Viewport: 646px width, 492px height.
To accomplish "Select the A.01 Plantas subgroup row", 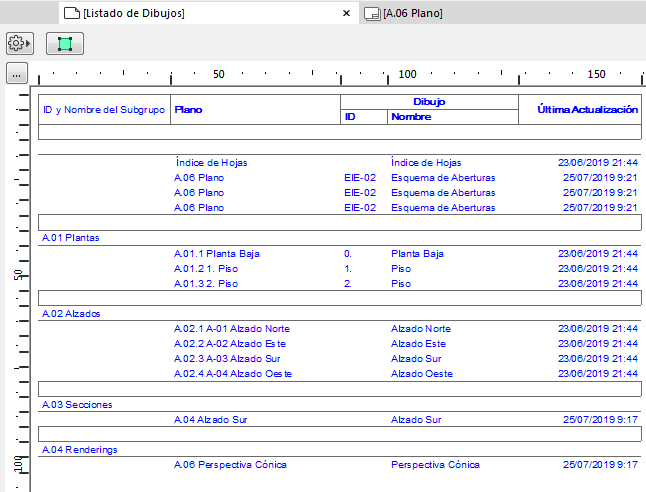I will pyautogui.click(x=71, y=238).
